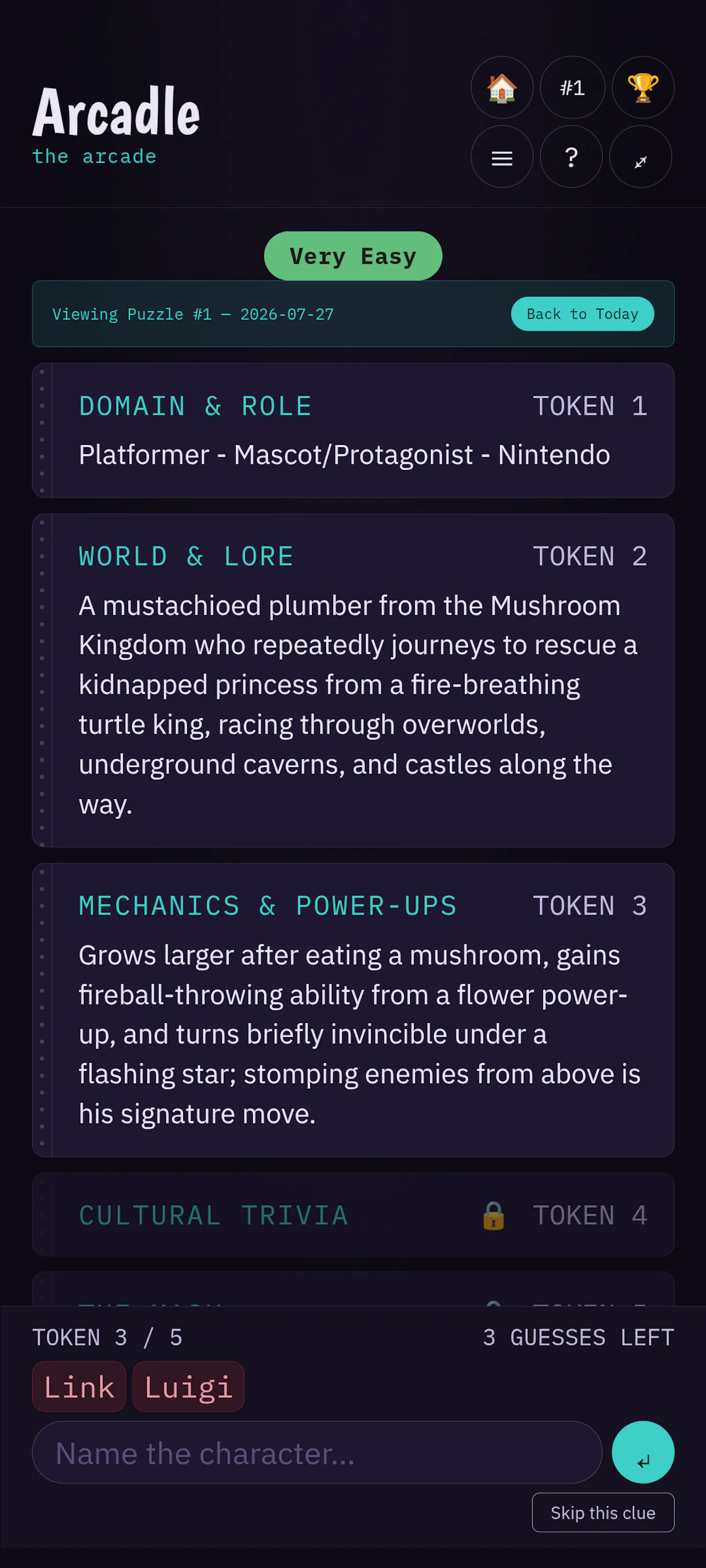Submit guess with the enter arrow button
The height and width of the screenshot is (1568, 706).
click(642, 1452)
